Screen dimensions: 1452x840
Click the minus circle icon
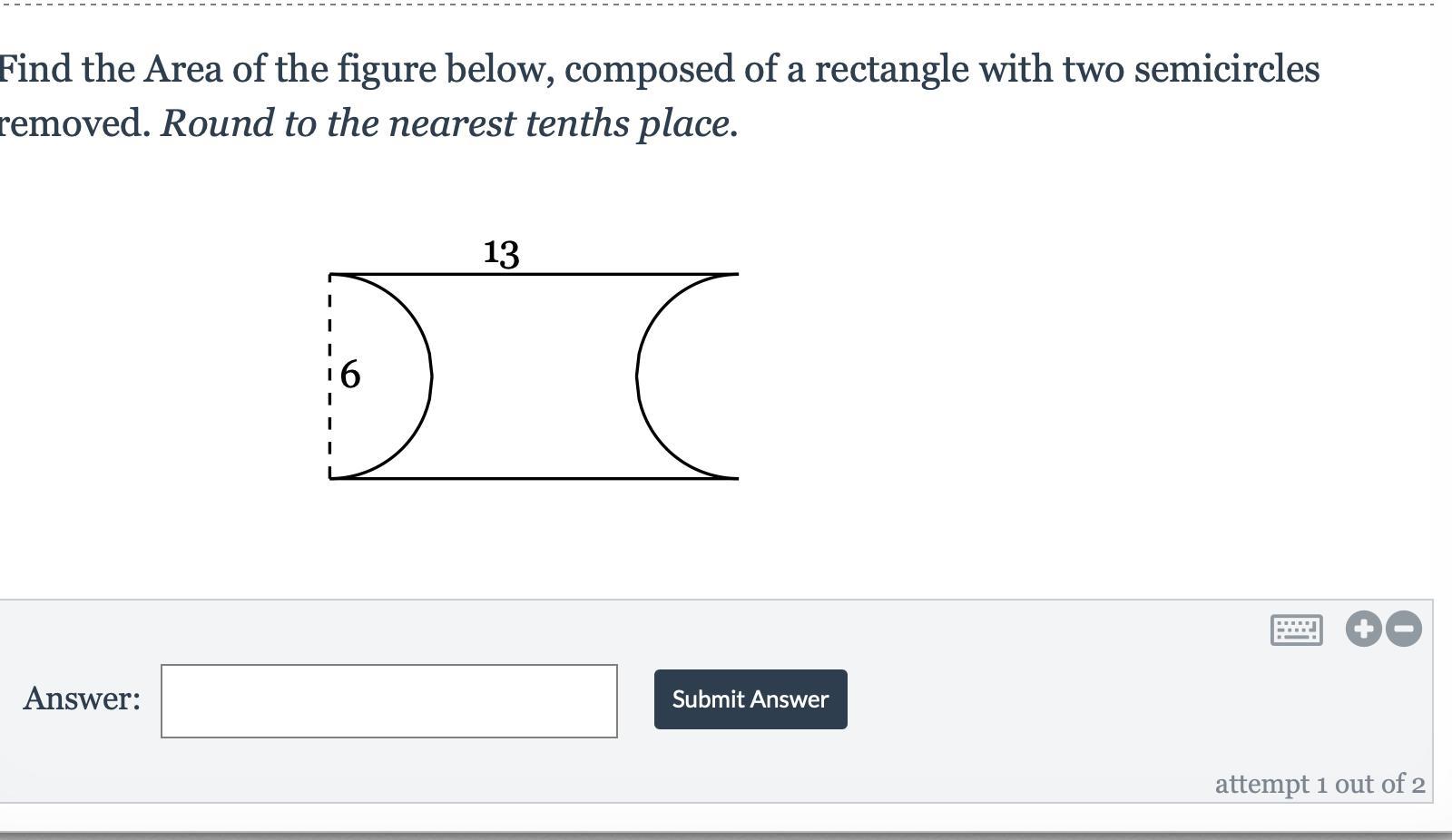coord(1404,629)
